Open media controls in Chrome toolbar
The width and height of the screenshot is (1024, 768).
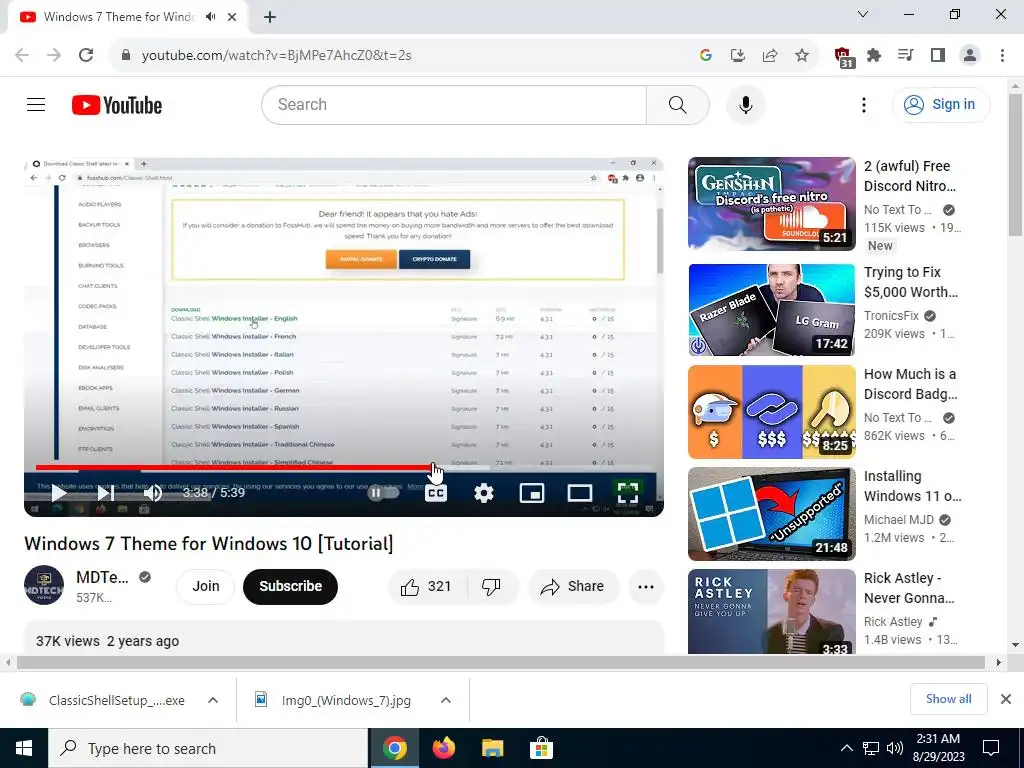(906, 56)
